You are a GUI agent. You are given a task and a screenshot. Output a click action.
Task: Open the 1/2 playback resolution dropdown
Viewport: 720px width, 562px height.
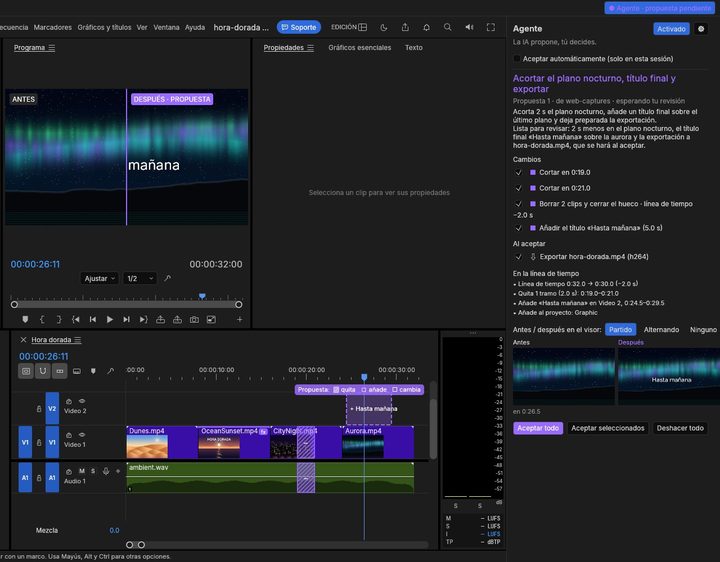(x=140, y=279)
